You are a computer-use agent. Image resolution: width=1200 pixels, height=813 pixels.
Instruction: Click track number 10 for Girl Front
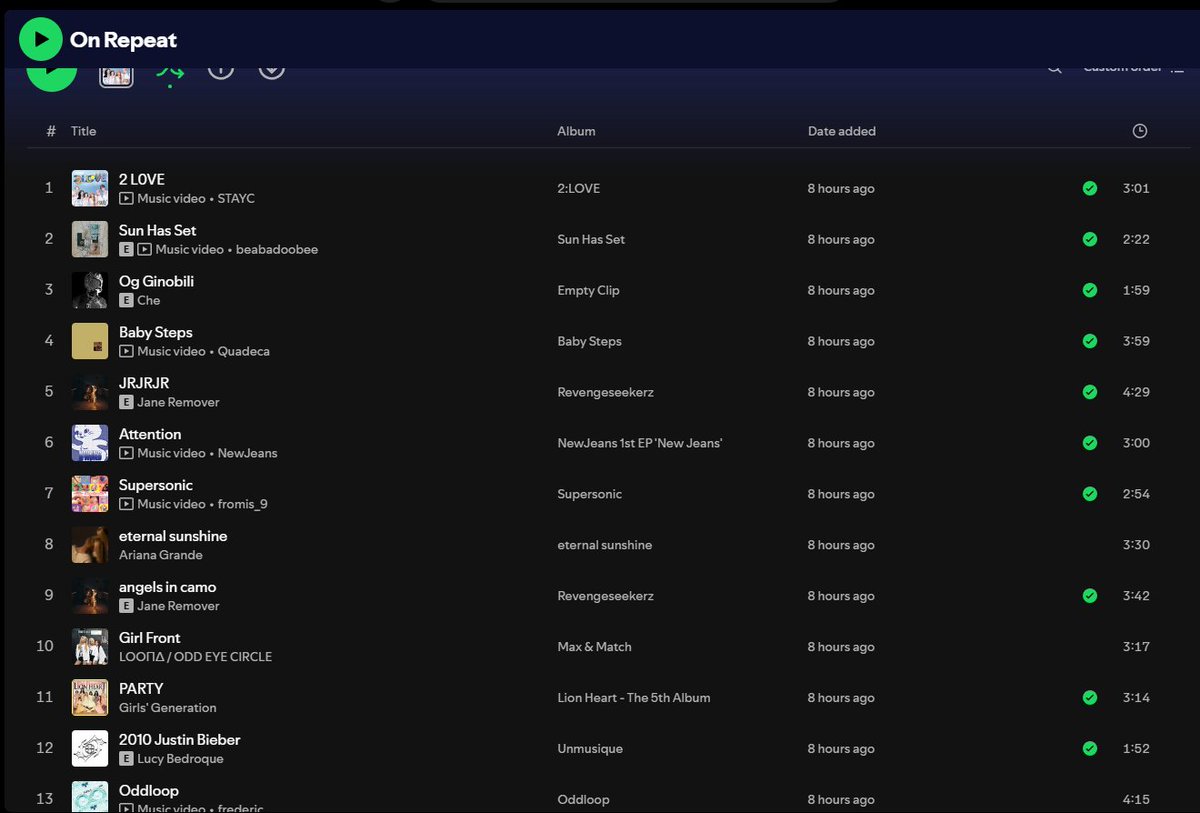[45, 647]
